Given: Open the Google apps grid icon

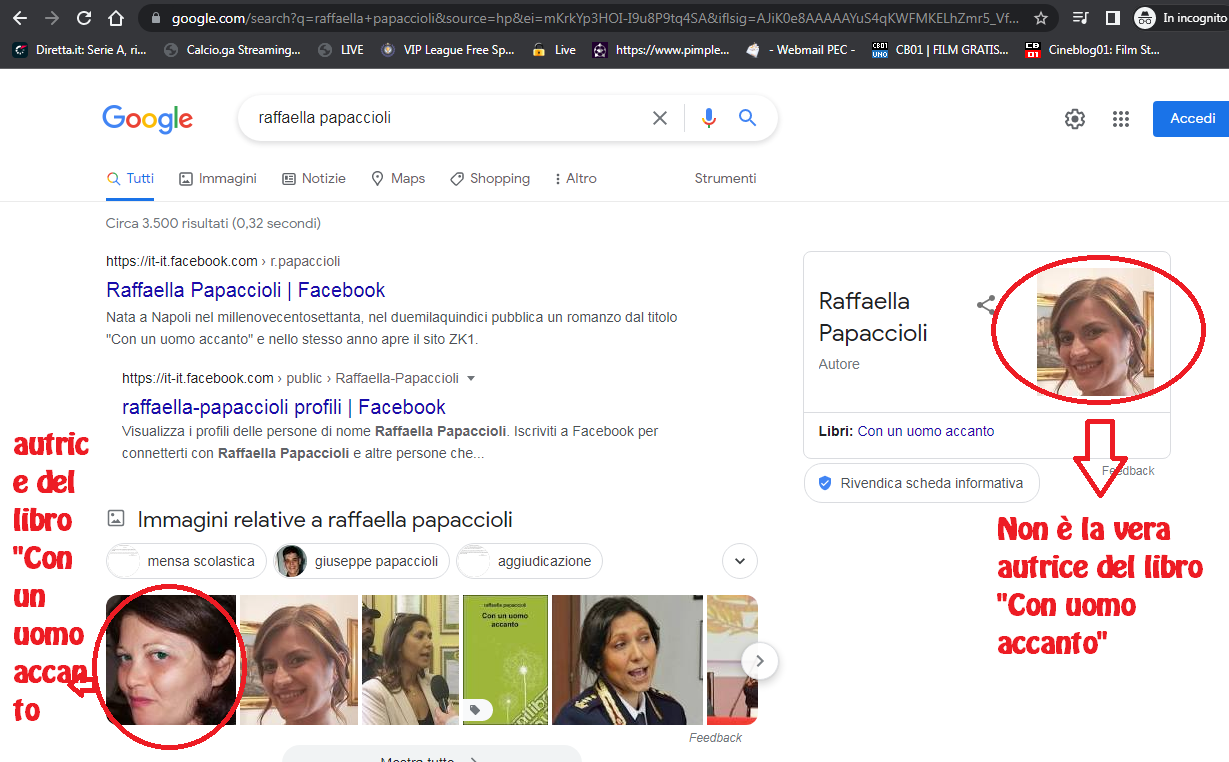Looking at the screenshot, I should (1121, 119).
